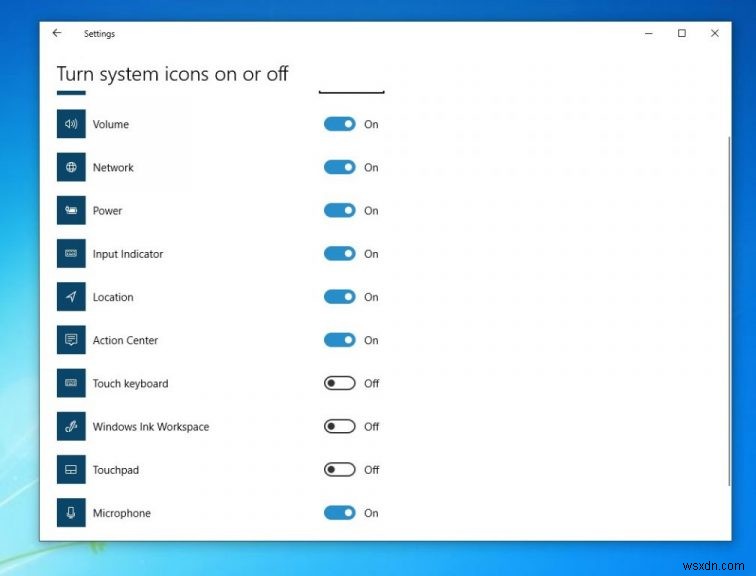Click the Touchpad label text

coord(116,470)
